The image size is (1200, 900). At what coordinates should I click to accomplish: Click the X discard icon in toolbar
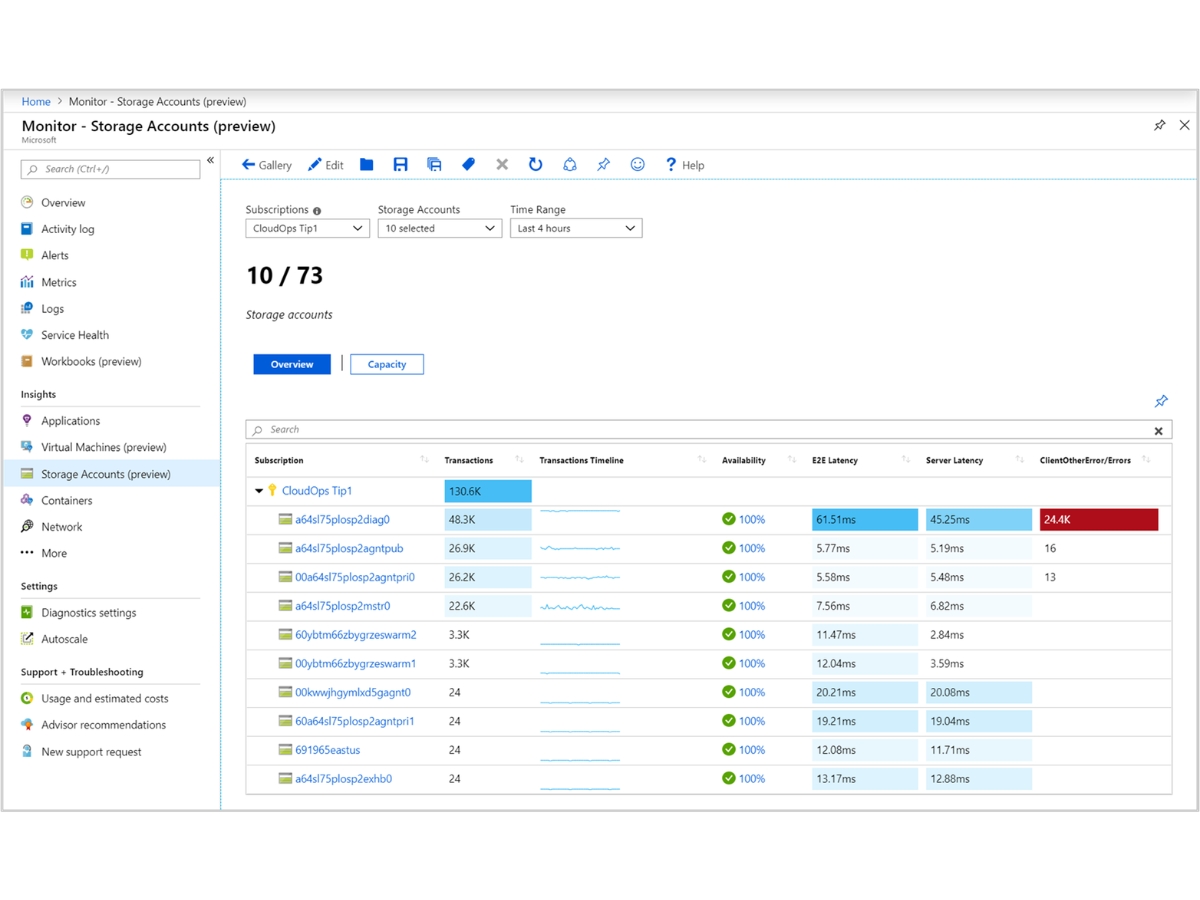click(502, 165)
